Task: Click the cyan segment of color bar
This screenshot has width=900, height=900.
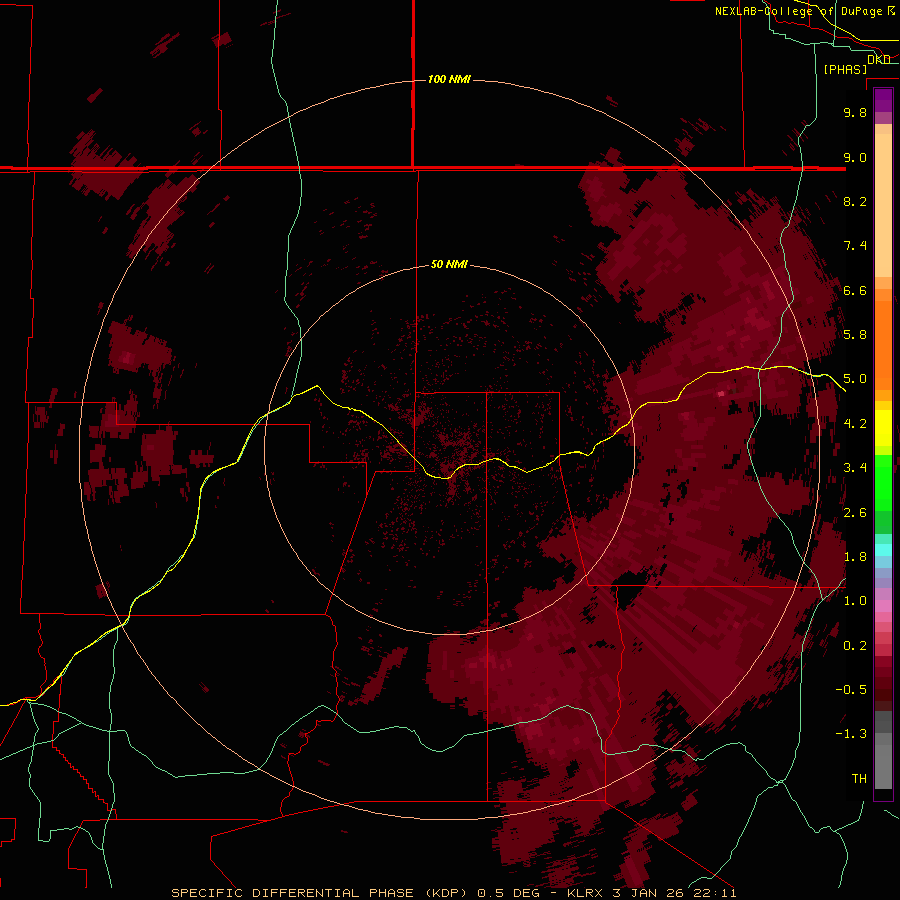Action: click(x=883, y=550)
